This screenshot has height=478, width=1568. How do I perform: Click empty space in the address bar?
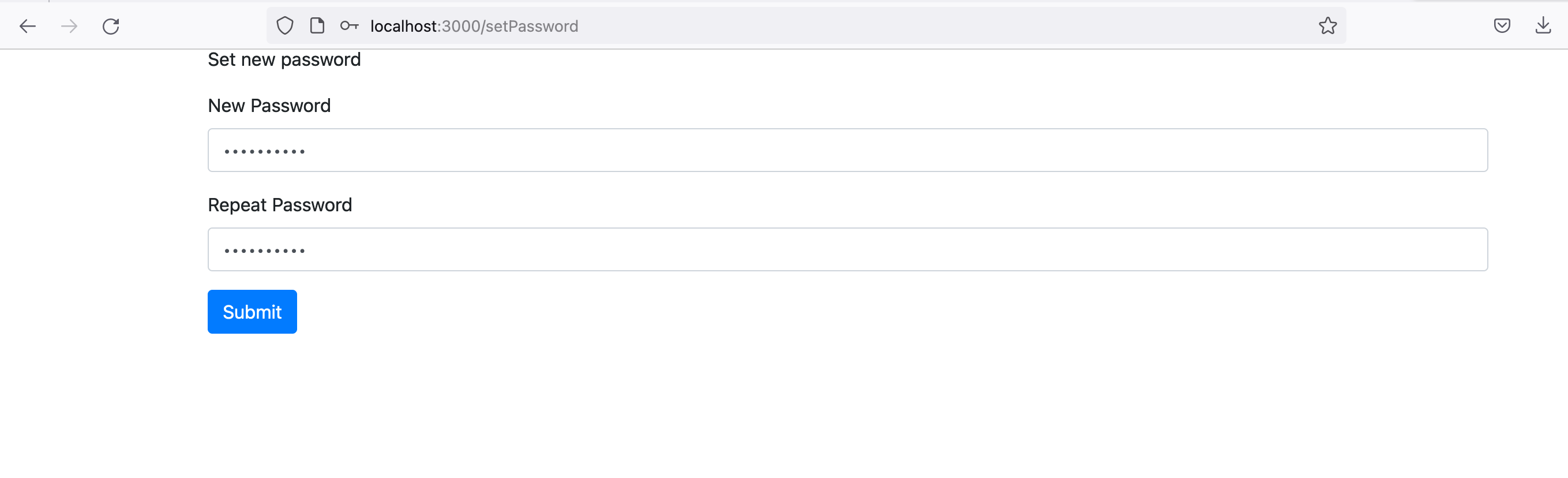pyautogui.click(x=913, y=26)
